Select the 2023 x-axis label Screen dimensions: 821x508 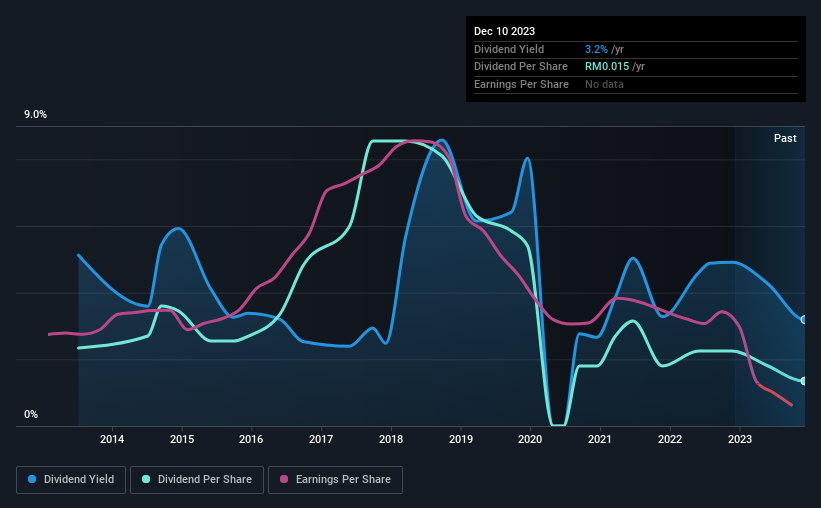tap(740, 439)
